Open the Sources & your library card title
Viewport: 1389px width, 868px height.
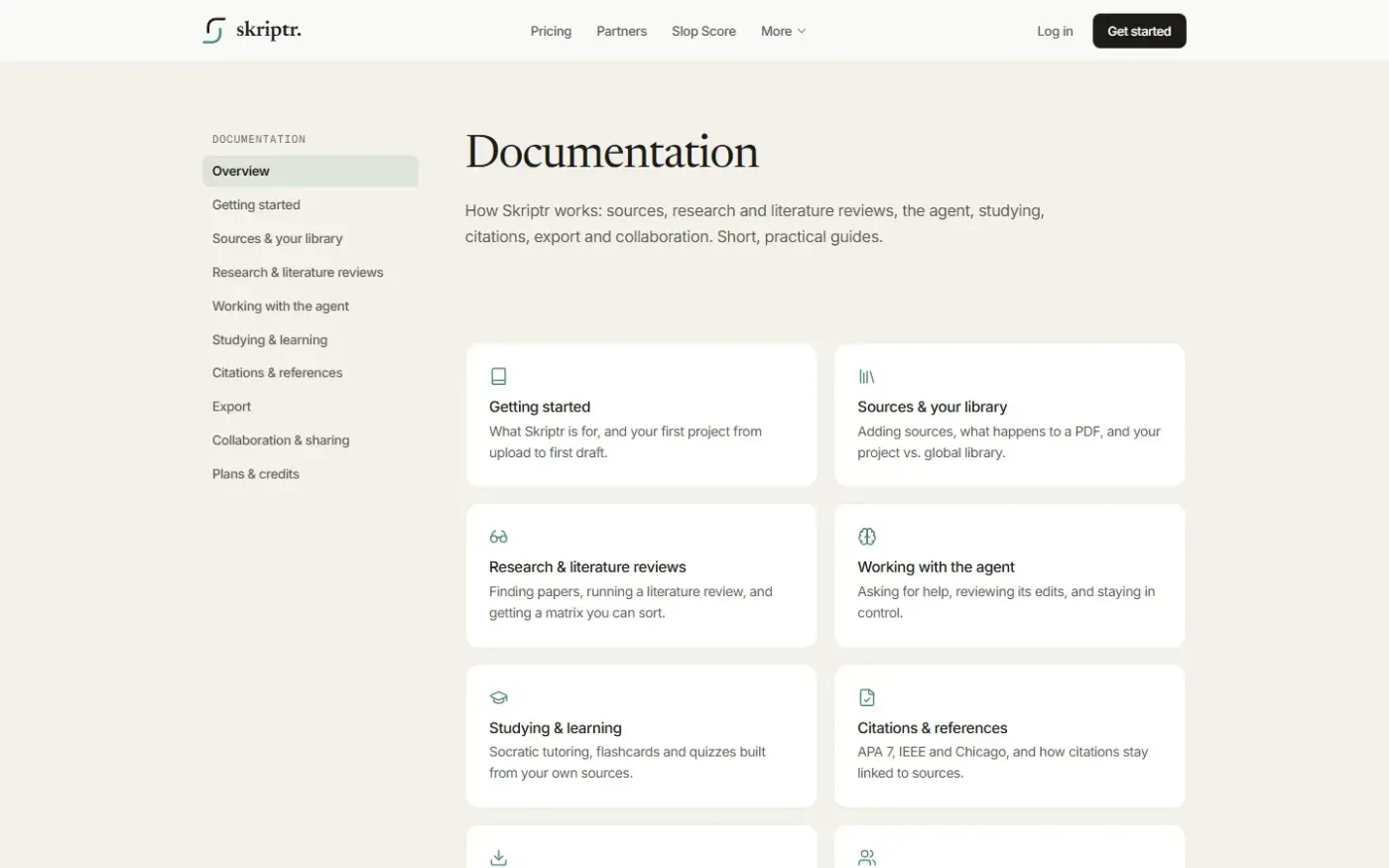pyautogui.click(x=932, y=407)
